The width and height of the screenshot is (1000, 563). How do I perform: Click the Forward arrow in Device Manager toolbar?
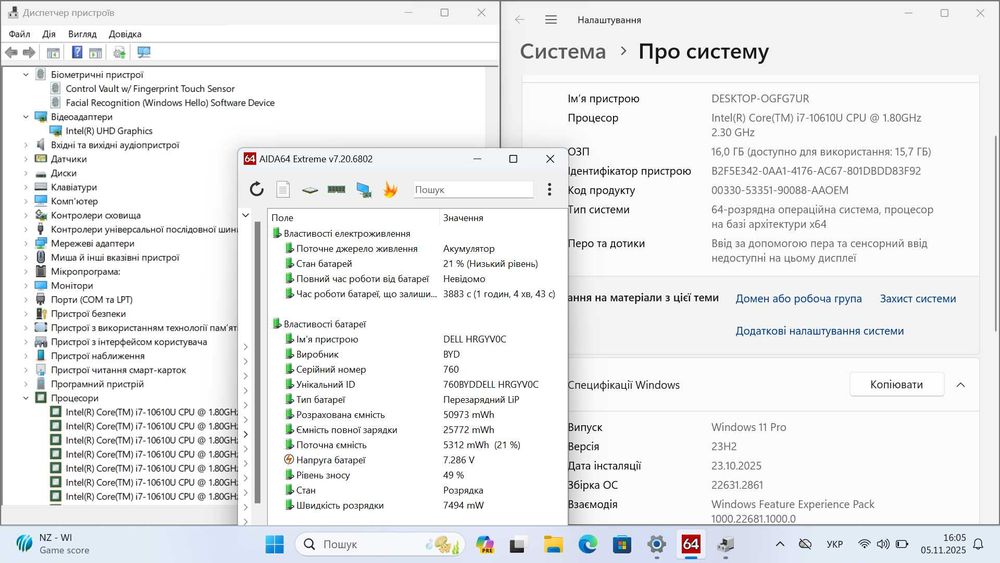click(x=29, y=52)
